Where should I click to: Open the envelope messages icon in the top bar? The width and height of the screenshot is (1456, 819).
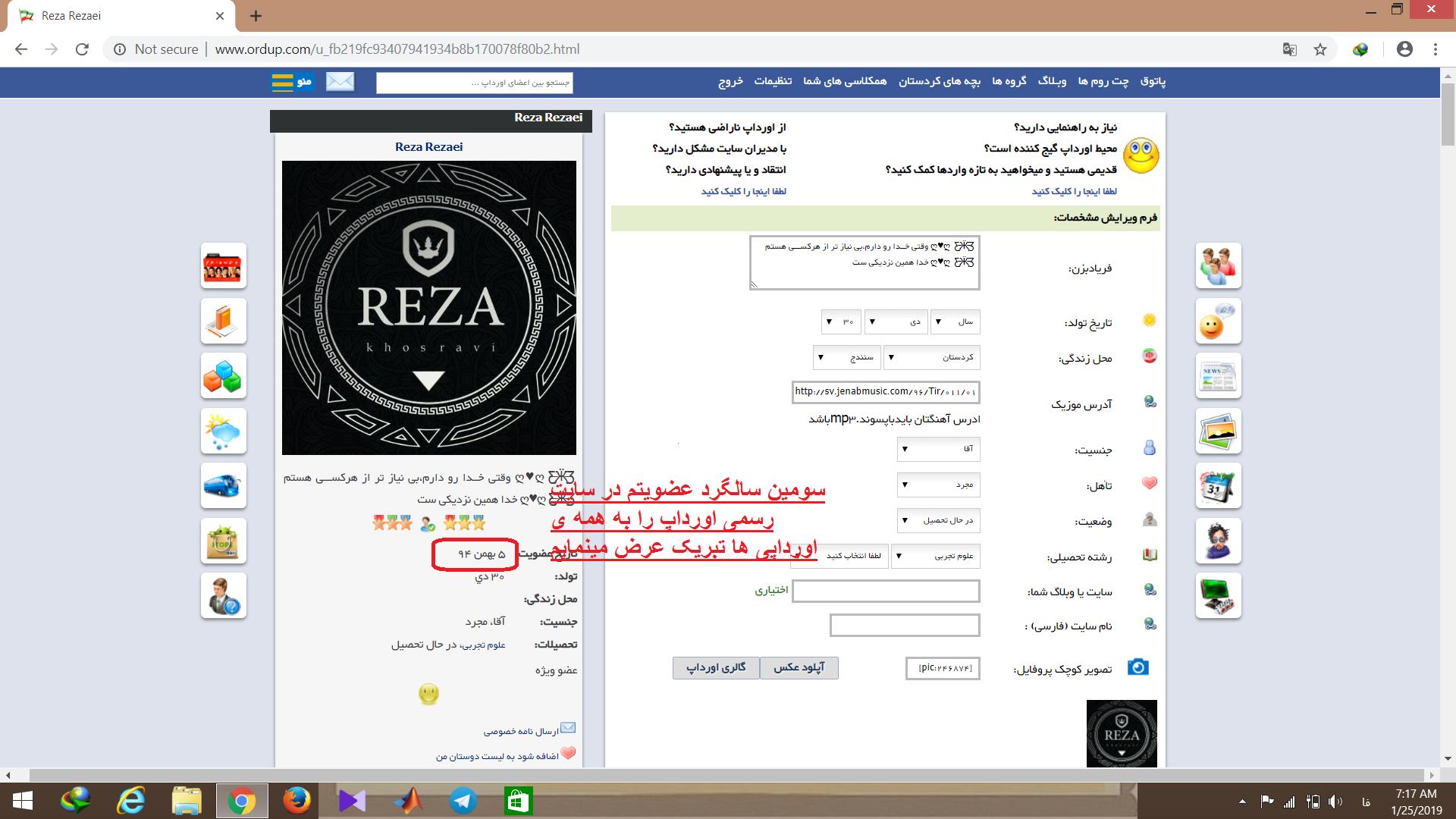(340, 82)
